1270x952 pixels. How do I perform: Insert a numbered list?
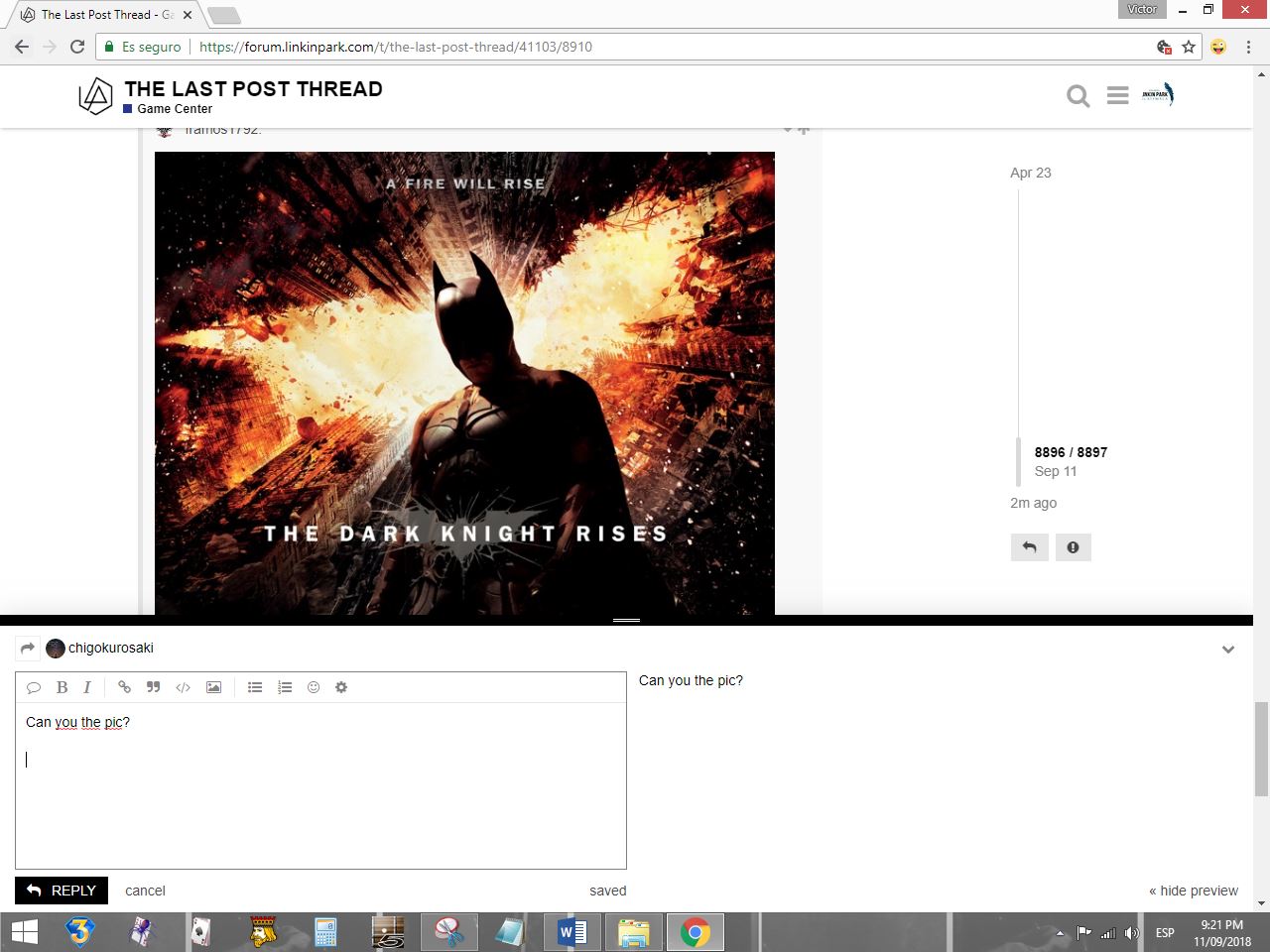point(285,687)
